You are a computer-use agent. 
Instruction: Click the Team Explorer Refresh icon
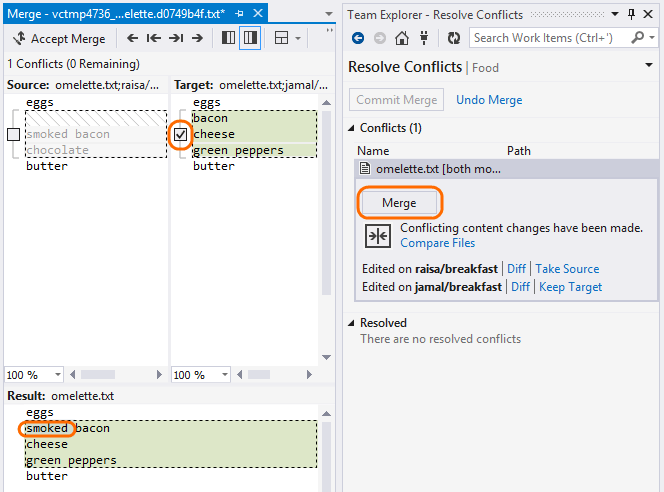pos(454,38)
